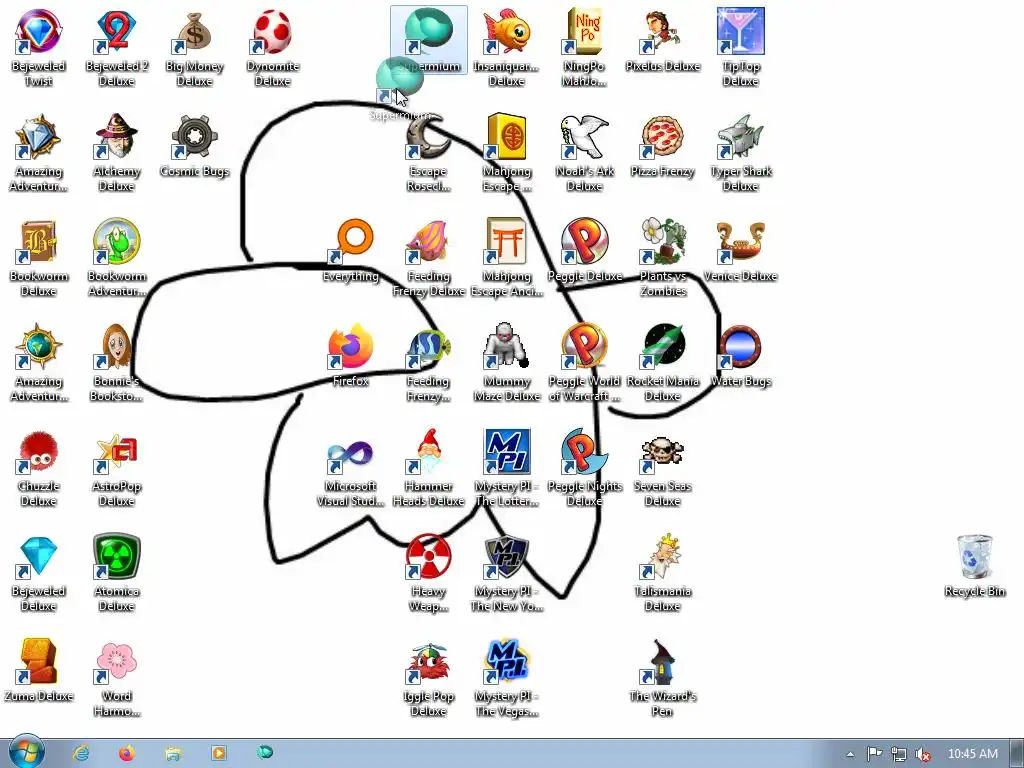Image resolution: width=1024 pixels, height=768 pixels.
Task: Click The Wizard's Pen icon
Action: (x=662, y=678)
